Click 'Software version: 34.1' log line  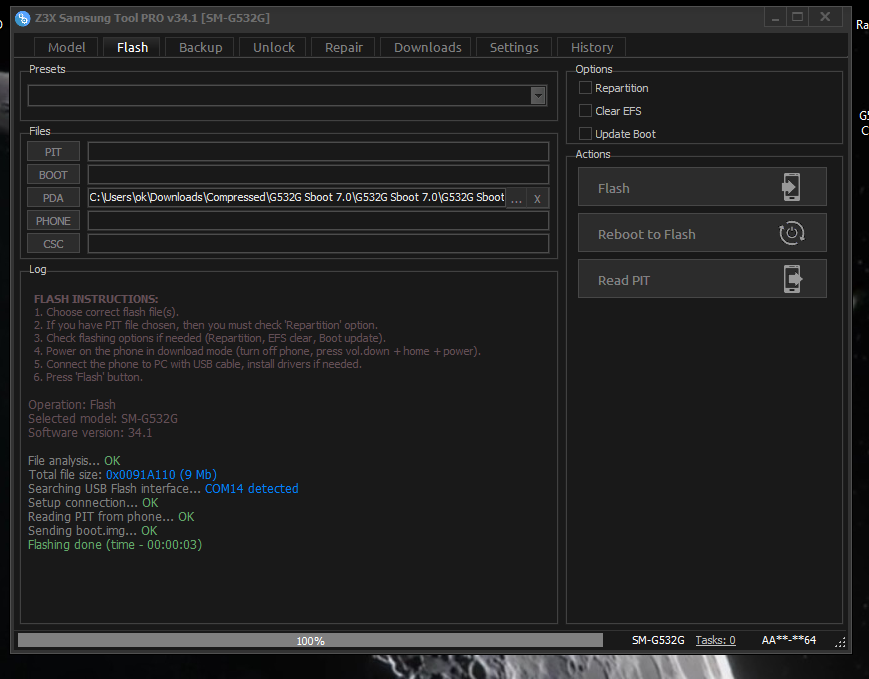point(90,433)
